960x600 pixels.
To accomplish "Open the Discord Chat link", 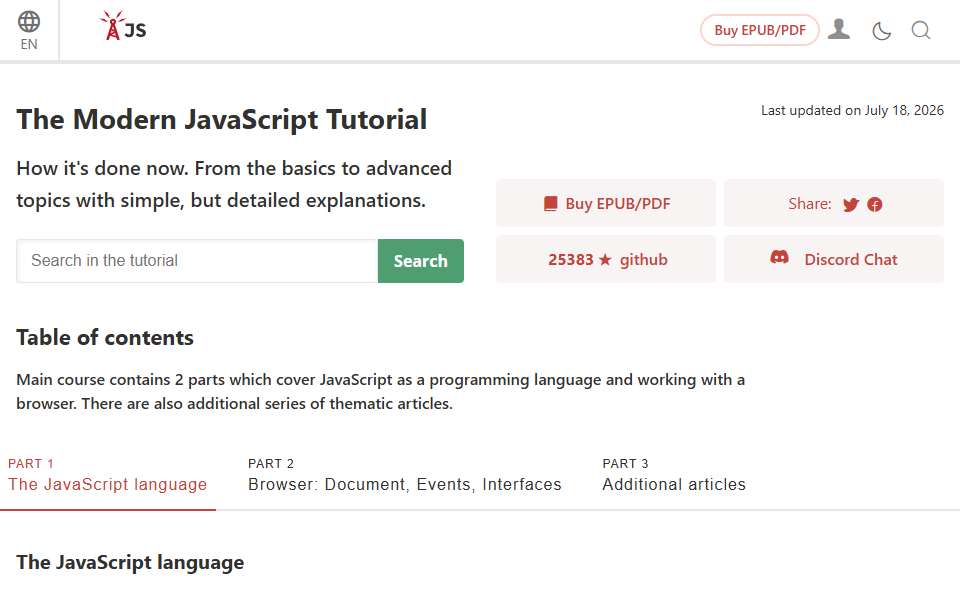I will (834, 260).
